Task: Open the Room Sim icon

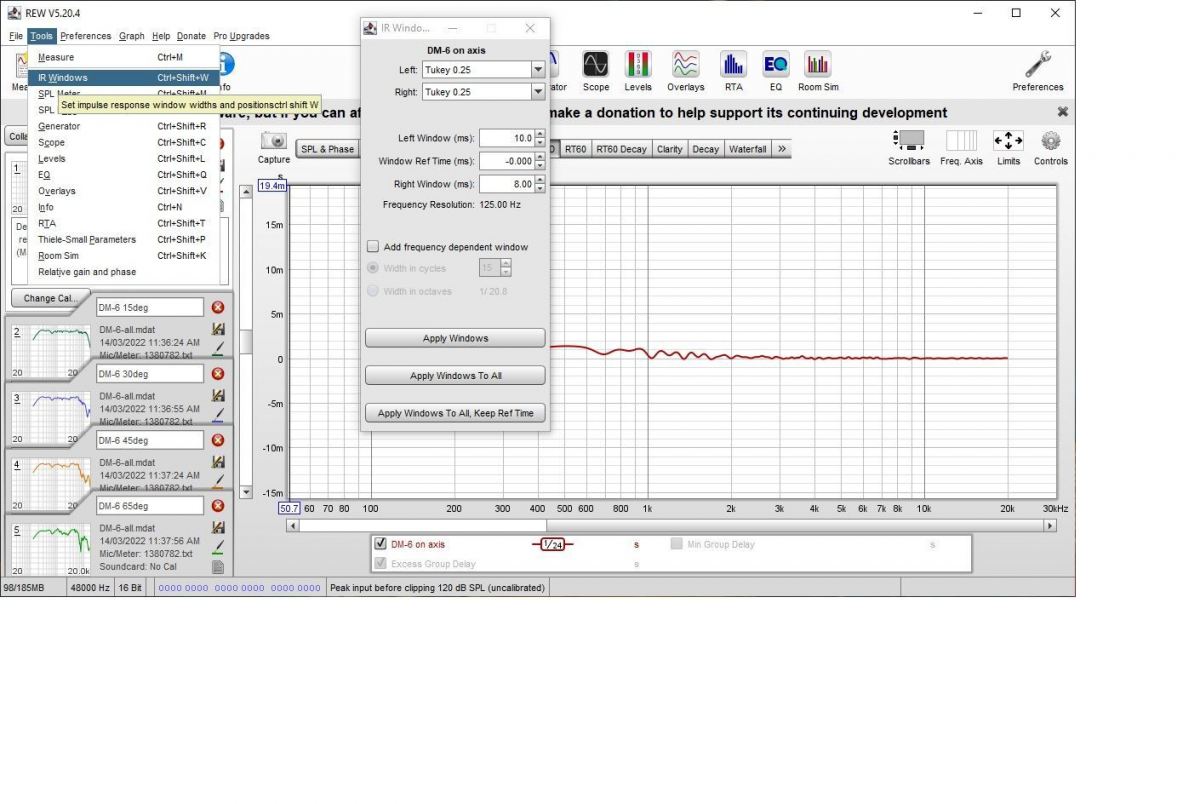Action: pyautogui.click(x=818, y=66)
